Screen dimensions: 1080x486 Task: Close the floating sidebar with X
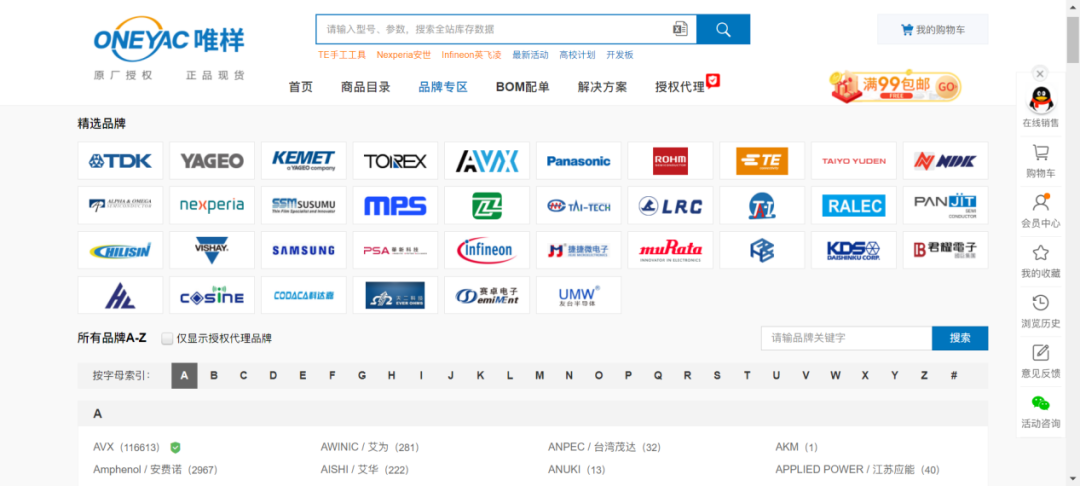(x=1040, y=74)
